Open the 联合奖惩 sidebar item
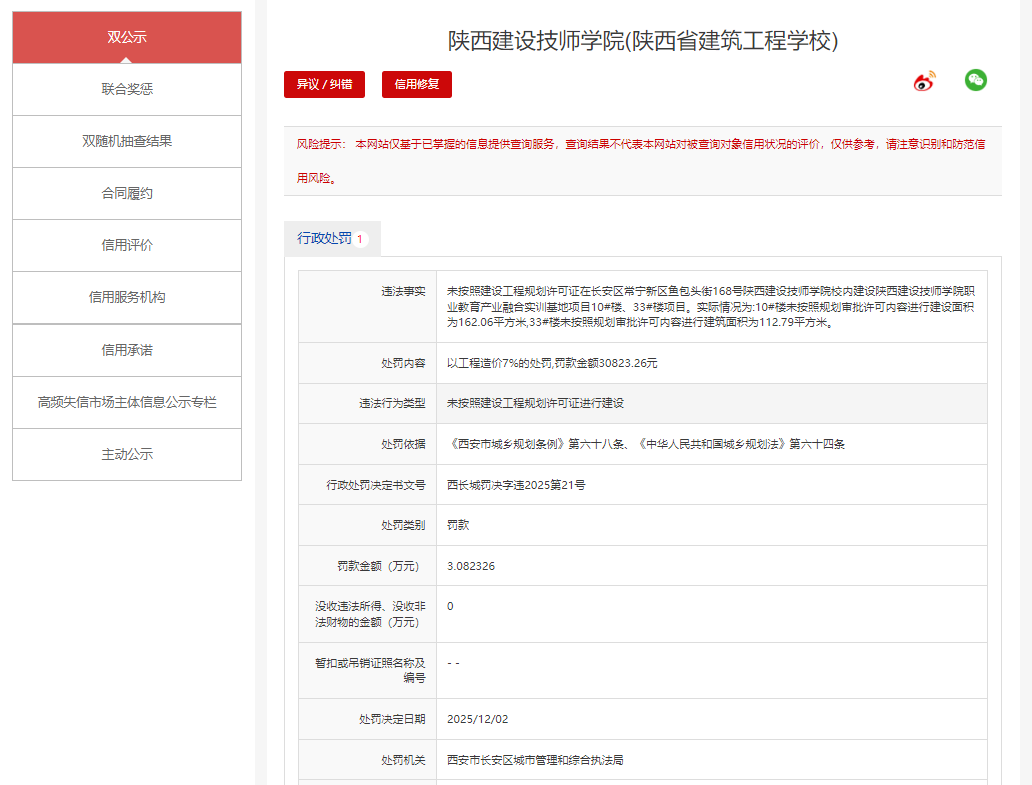Screen dimensions: 1032x785 point(127,90)
